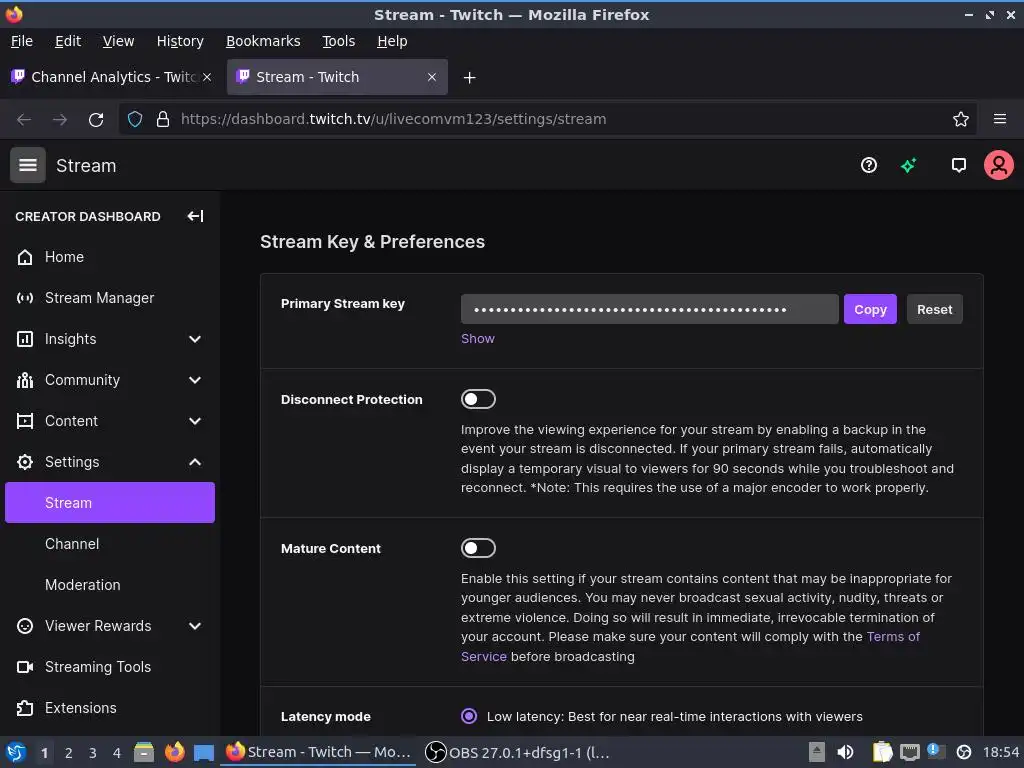The image size is (1024, 768).
Task: Click the URL address bar
Action: pyautogui.click(x=547, y=120)
